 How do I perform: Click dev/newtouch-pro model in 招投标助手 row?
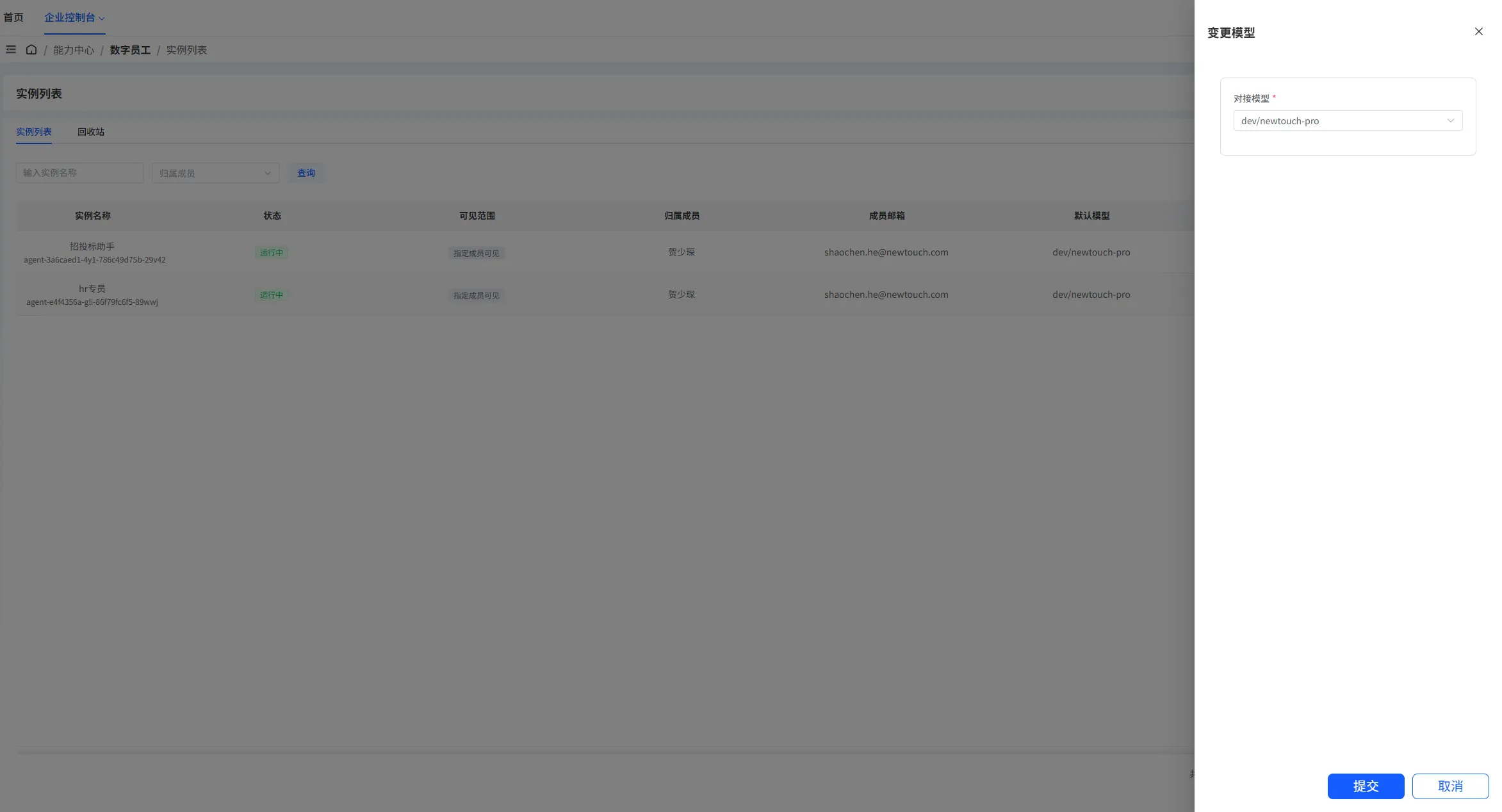click(1091, 252)
